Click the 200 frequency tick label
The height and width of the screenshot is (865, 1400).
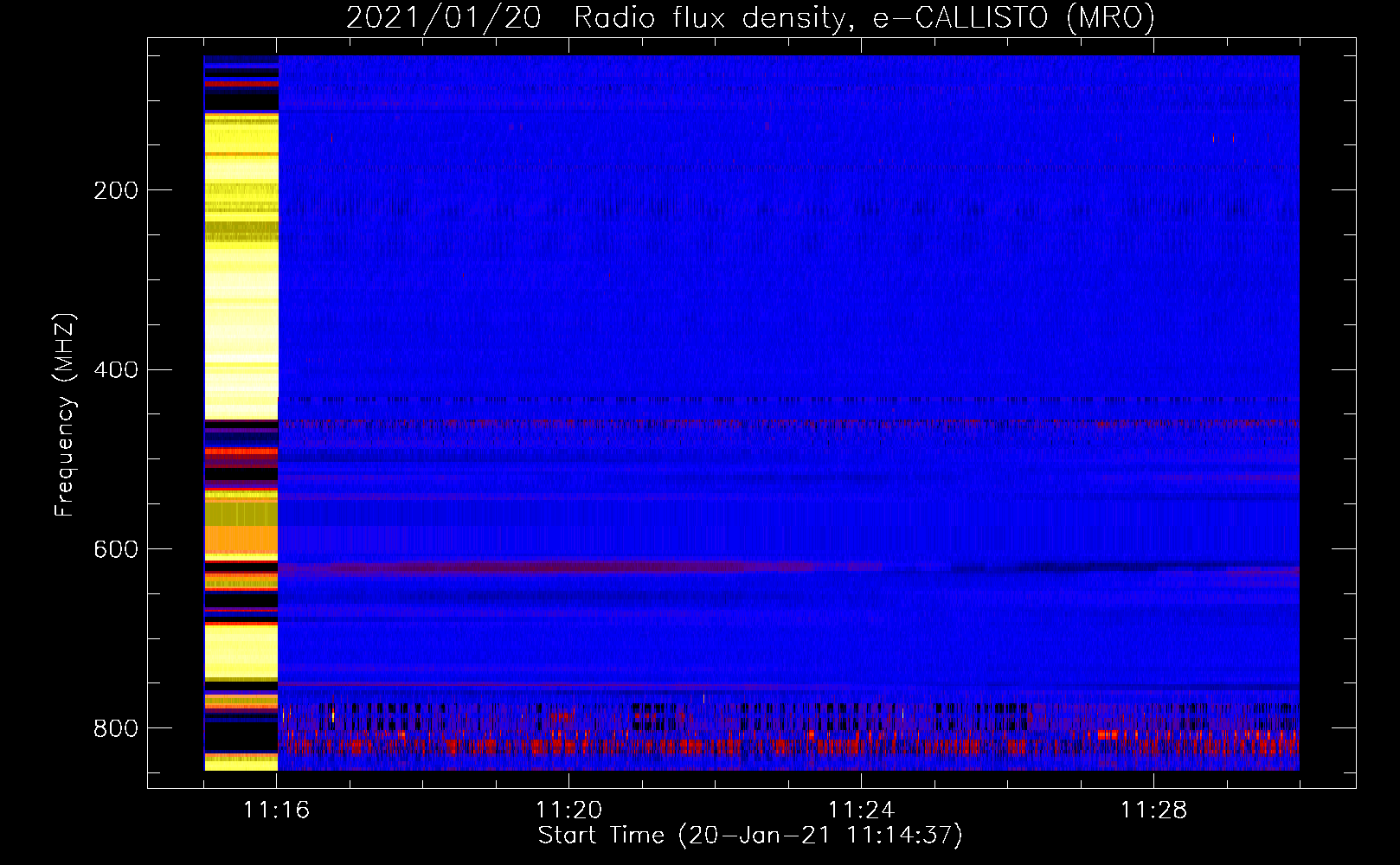click(x=116, y=190)
